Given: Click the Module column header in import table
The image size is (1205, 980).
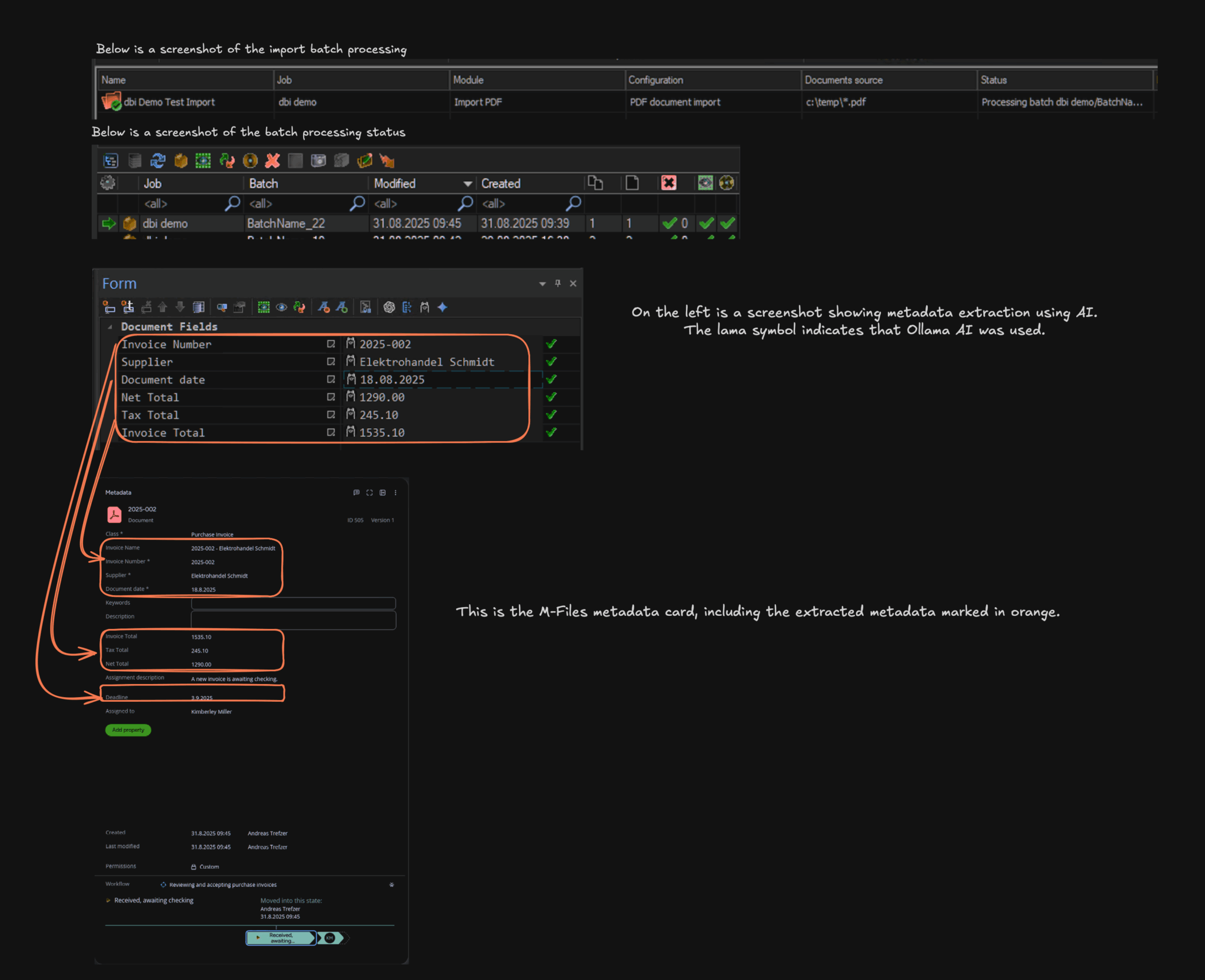Looking at the screenshot, I should tap(537, 80).
